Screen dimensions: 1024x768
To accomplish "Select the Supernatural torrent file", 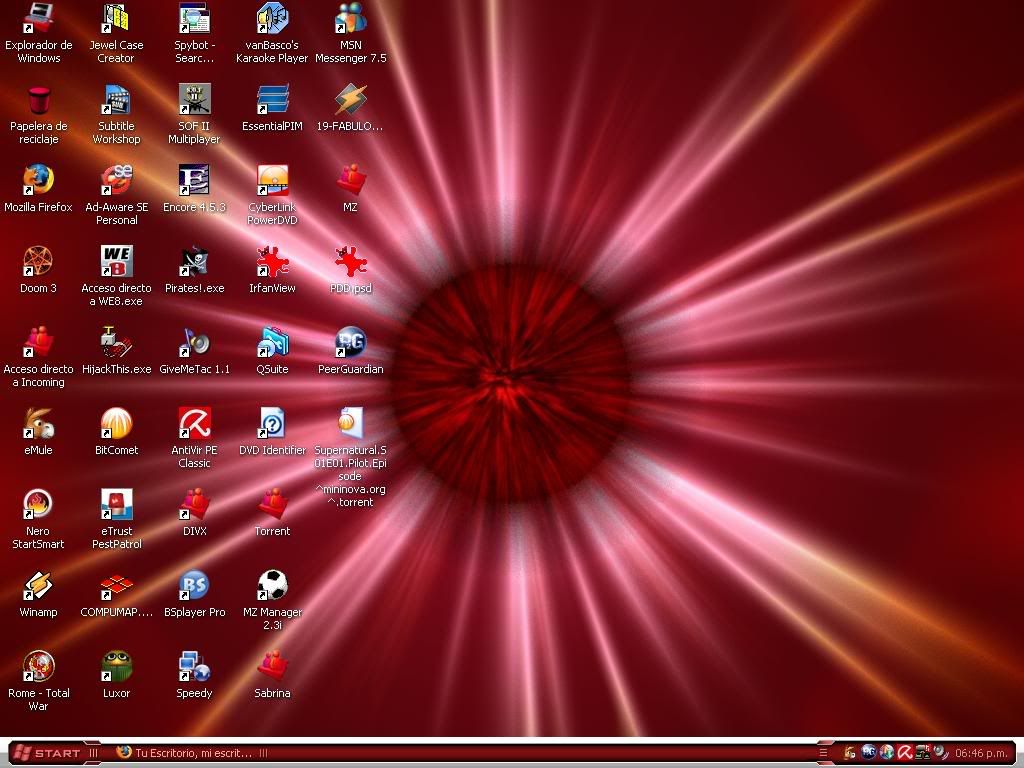I will tap(350, 424).
